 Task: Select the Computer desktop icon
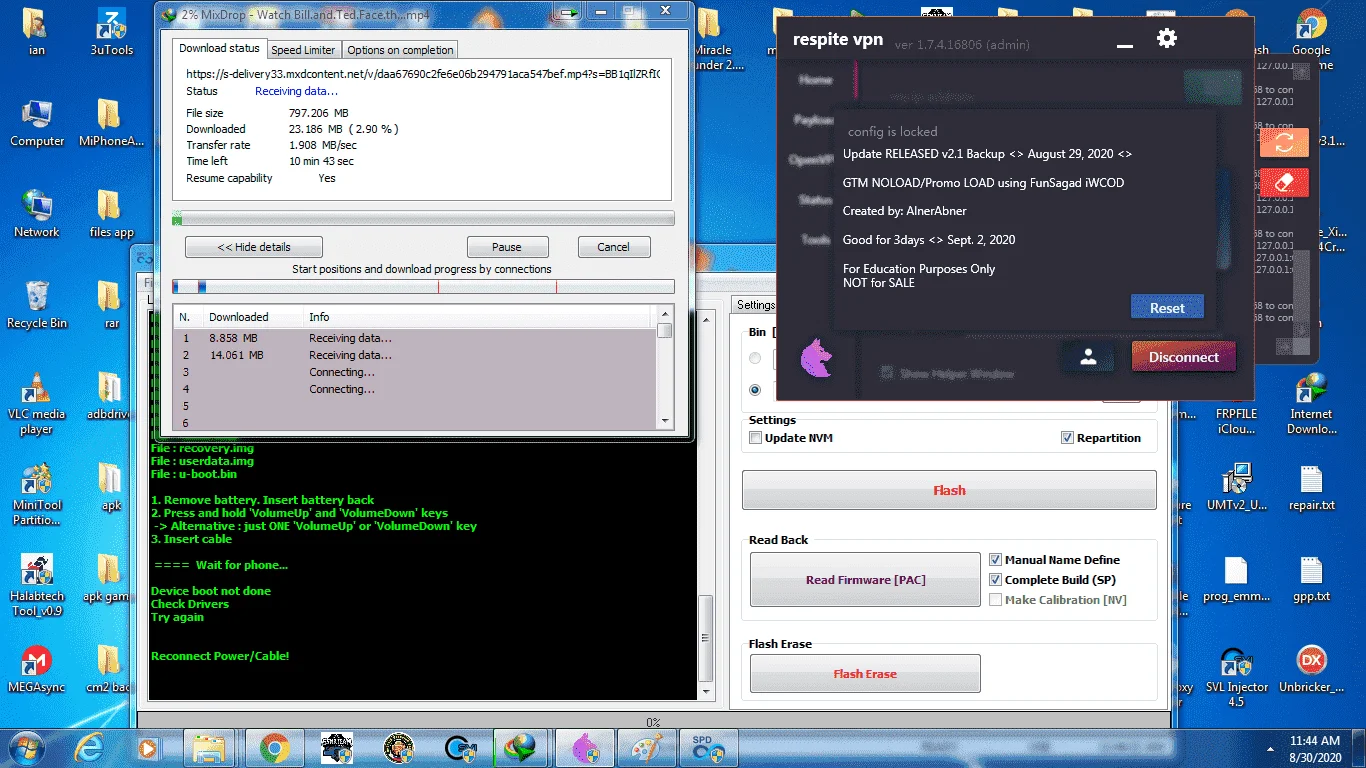click(x=37, y=123)
